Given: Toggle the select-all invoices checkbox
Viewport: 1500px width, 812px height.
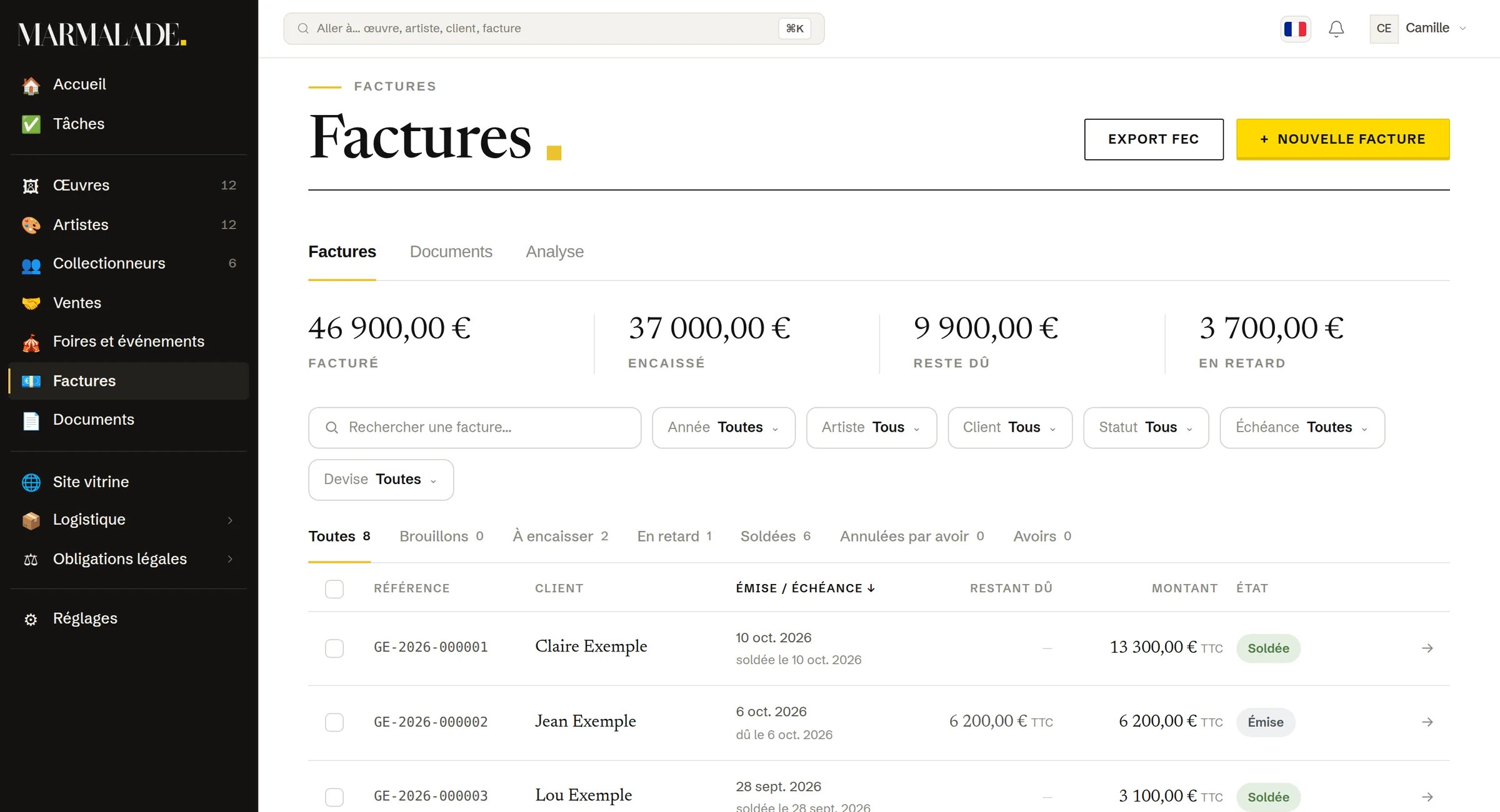Looking at the screenshot, I should [334, 589].
